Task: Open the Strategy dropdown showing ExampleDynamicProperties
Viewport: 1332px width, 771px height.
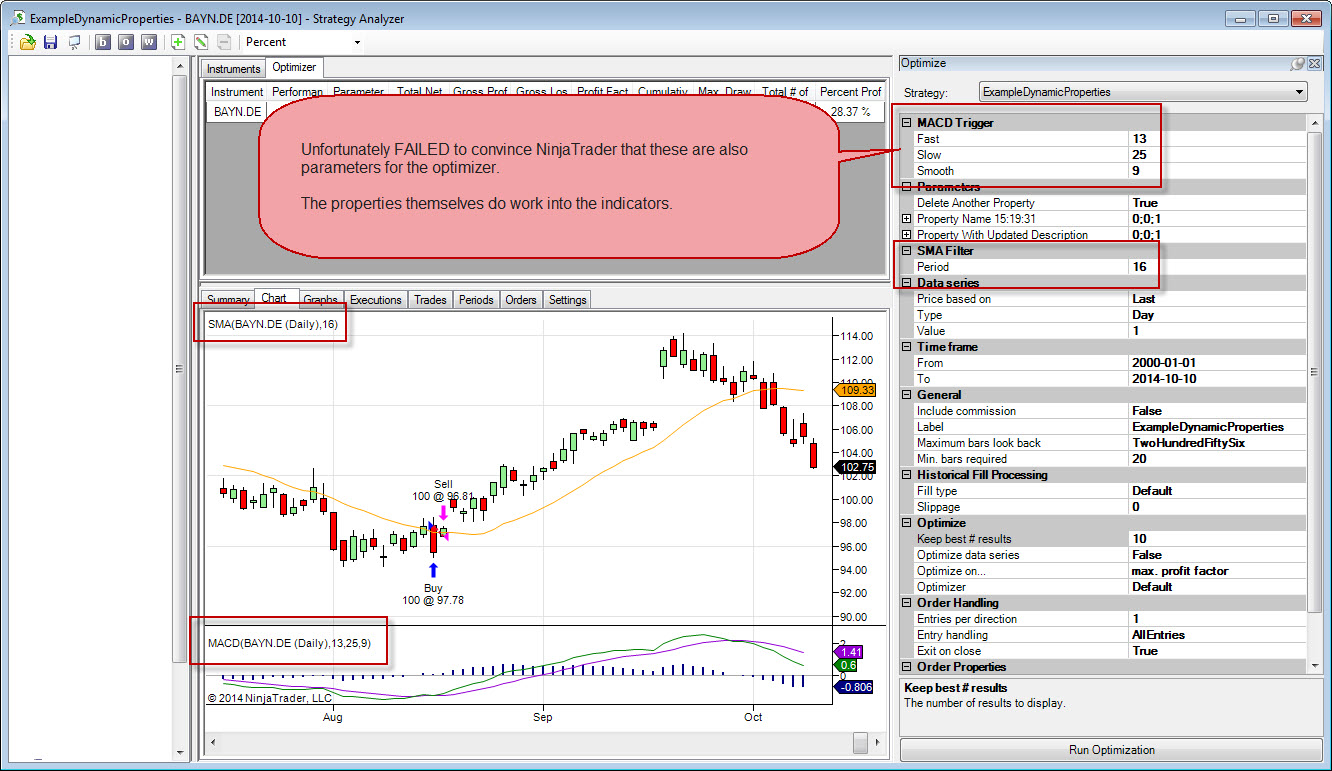Action: (1143, 92)
